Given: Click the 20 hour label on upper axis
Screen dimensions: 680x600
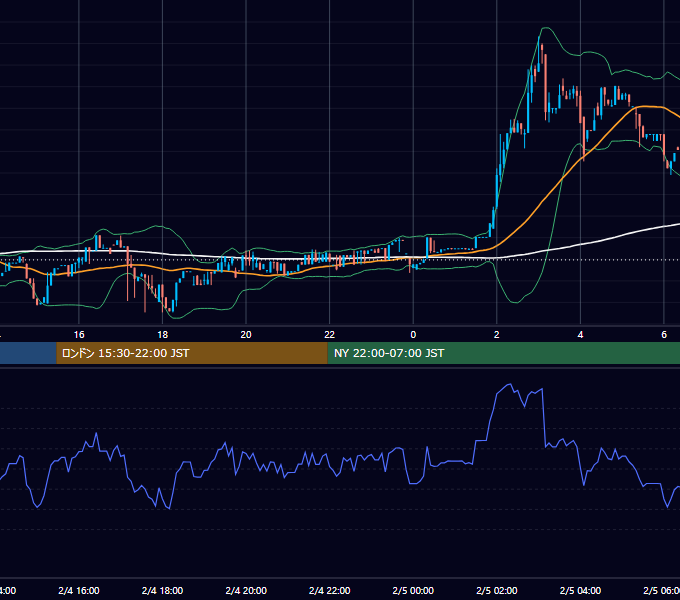Looking at the screenshot, I should (x=246, y=335).
